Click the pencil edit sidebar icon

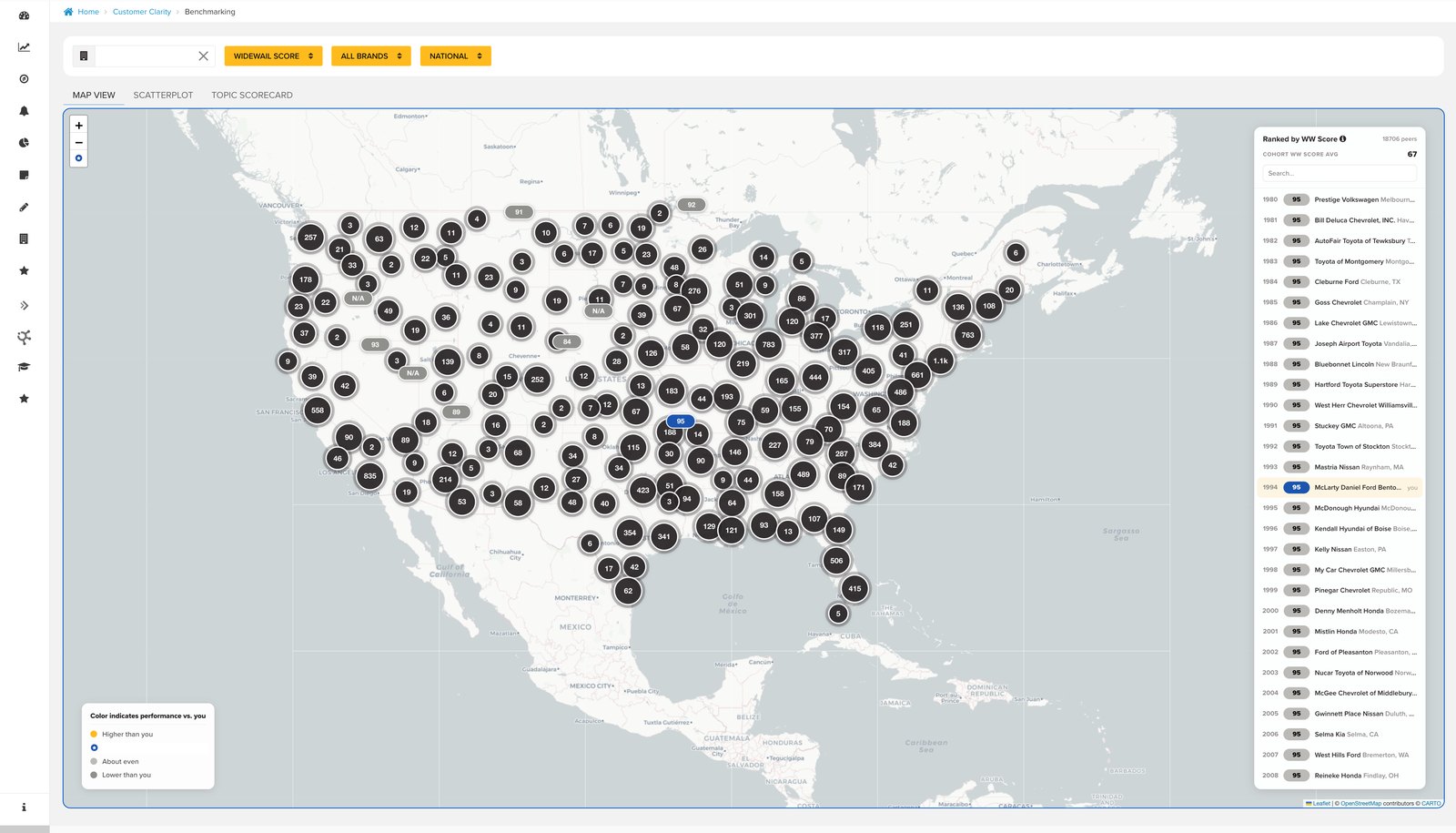pyautogui.click(x=24, y=207)
